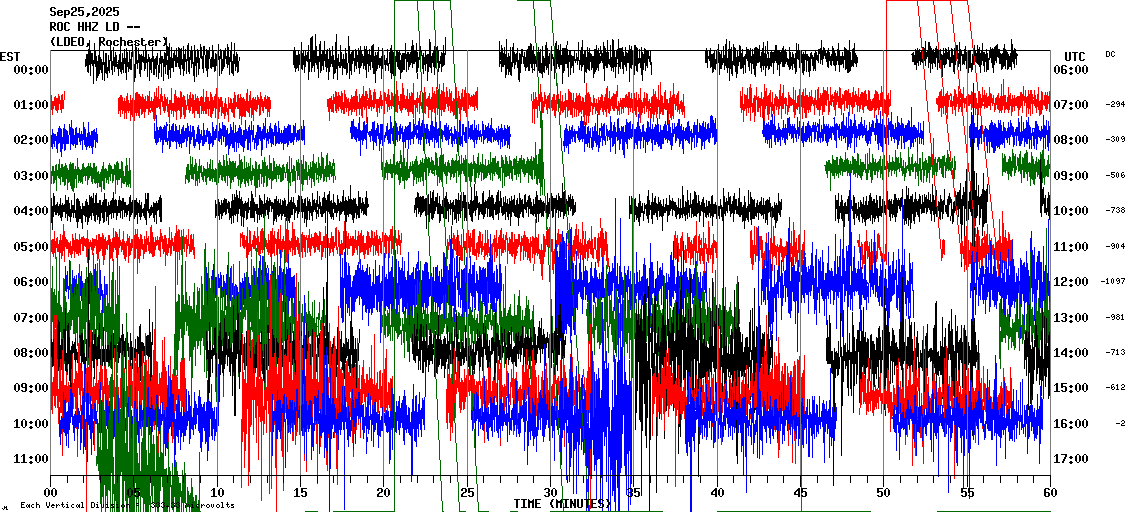This screenshot has height=519, width=1130.
Task: Select the 03:00 EST row label
Action: [x=32, y=176]
